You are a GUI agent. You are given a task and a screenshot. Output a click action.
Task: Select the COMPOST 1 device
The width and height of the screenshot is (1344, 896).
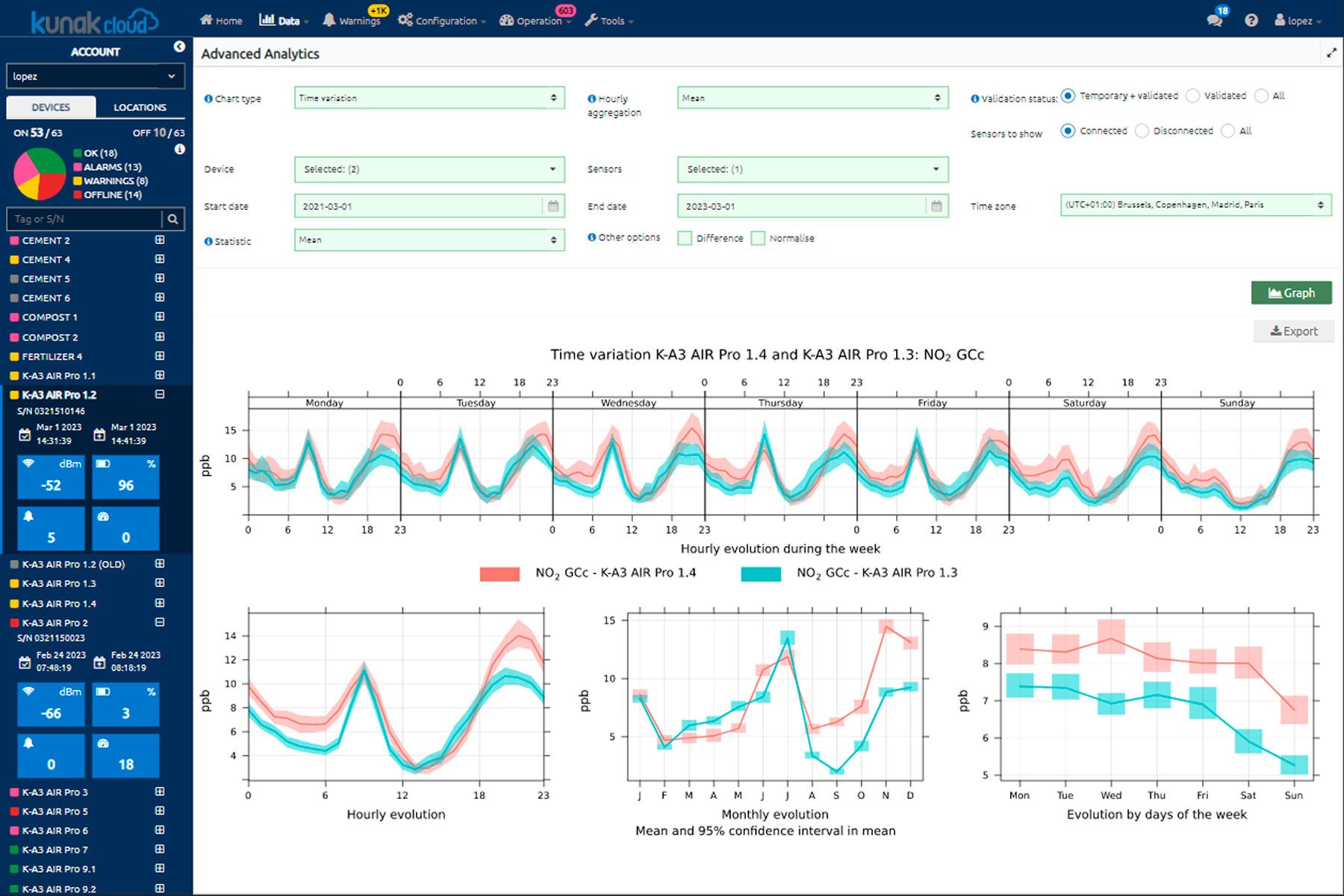pos(49,317)
